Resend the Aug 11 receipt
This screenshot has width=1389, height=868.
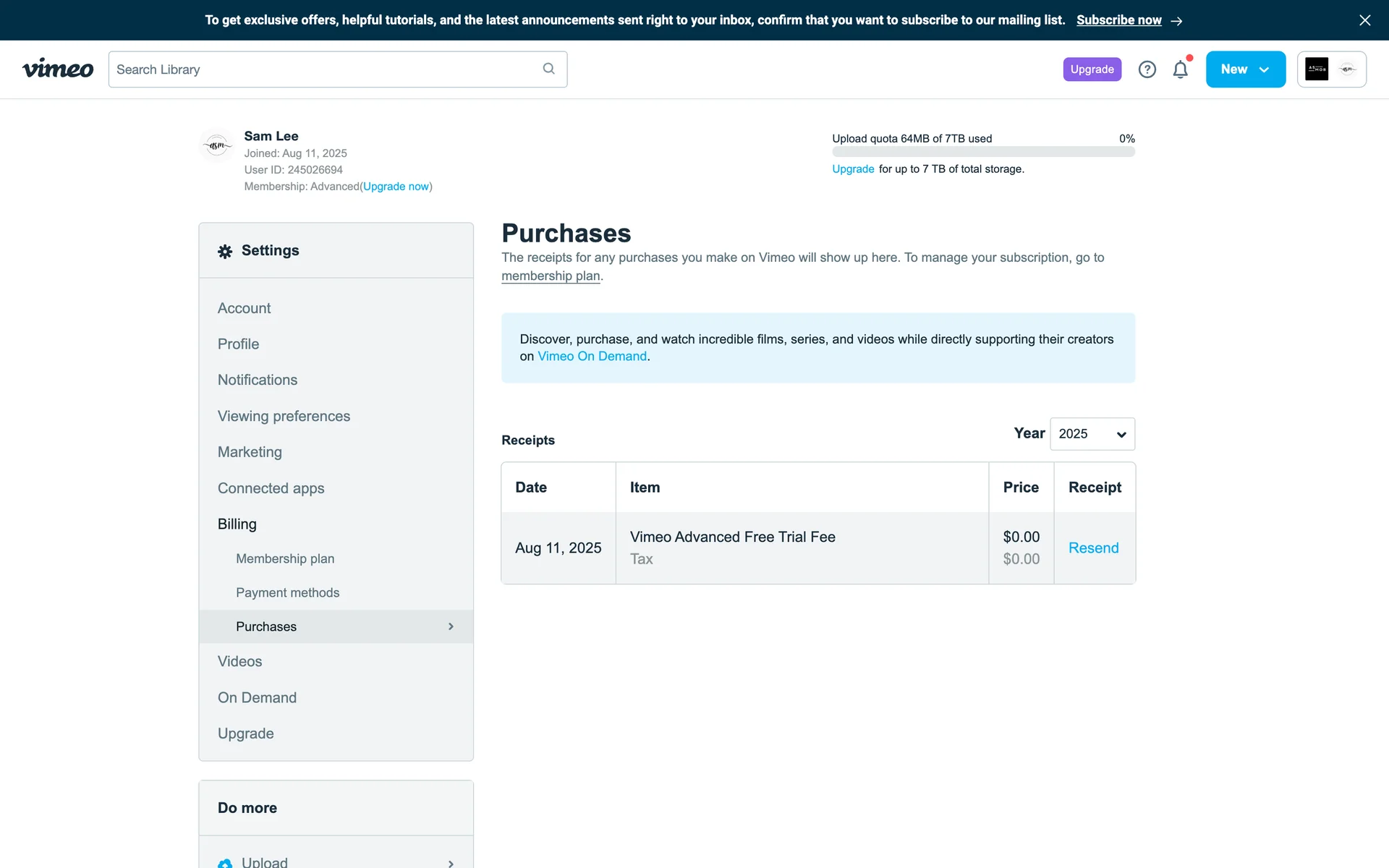(1093, 548)
